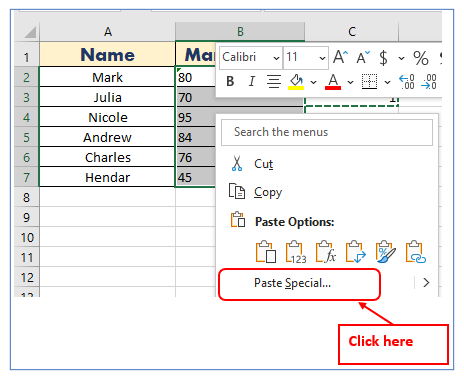Choose Paste Formatting brush option
The height and width of the screenshot is (378, 464).
click(386, 252)
